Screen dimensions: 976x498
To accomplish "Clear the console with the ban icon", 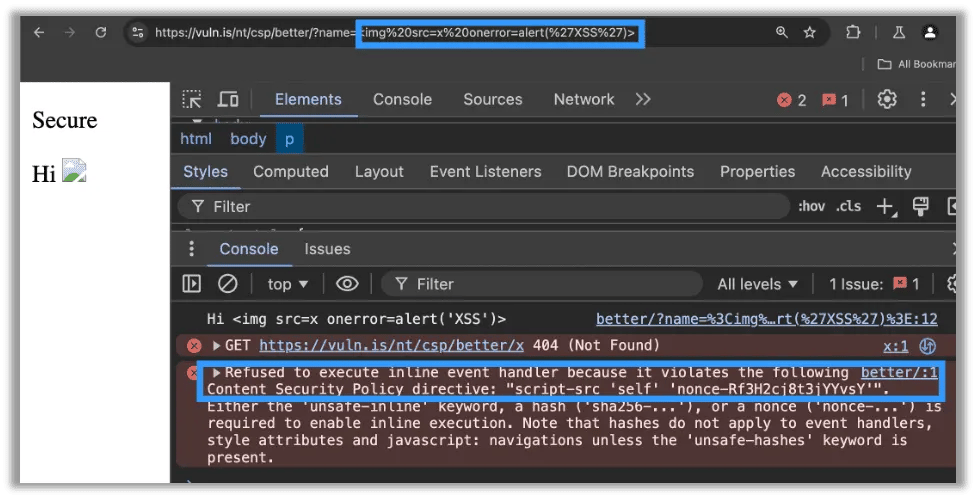I will point(227,284).
